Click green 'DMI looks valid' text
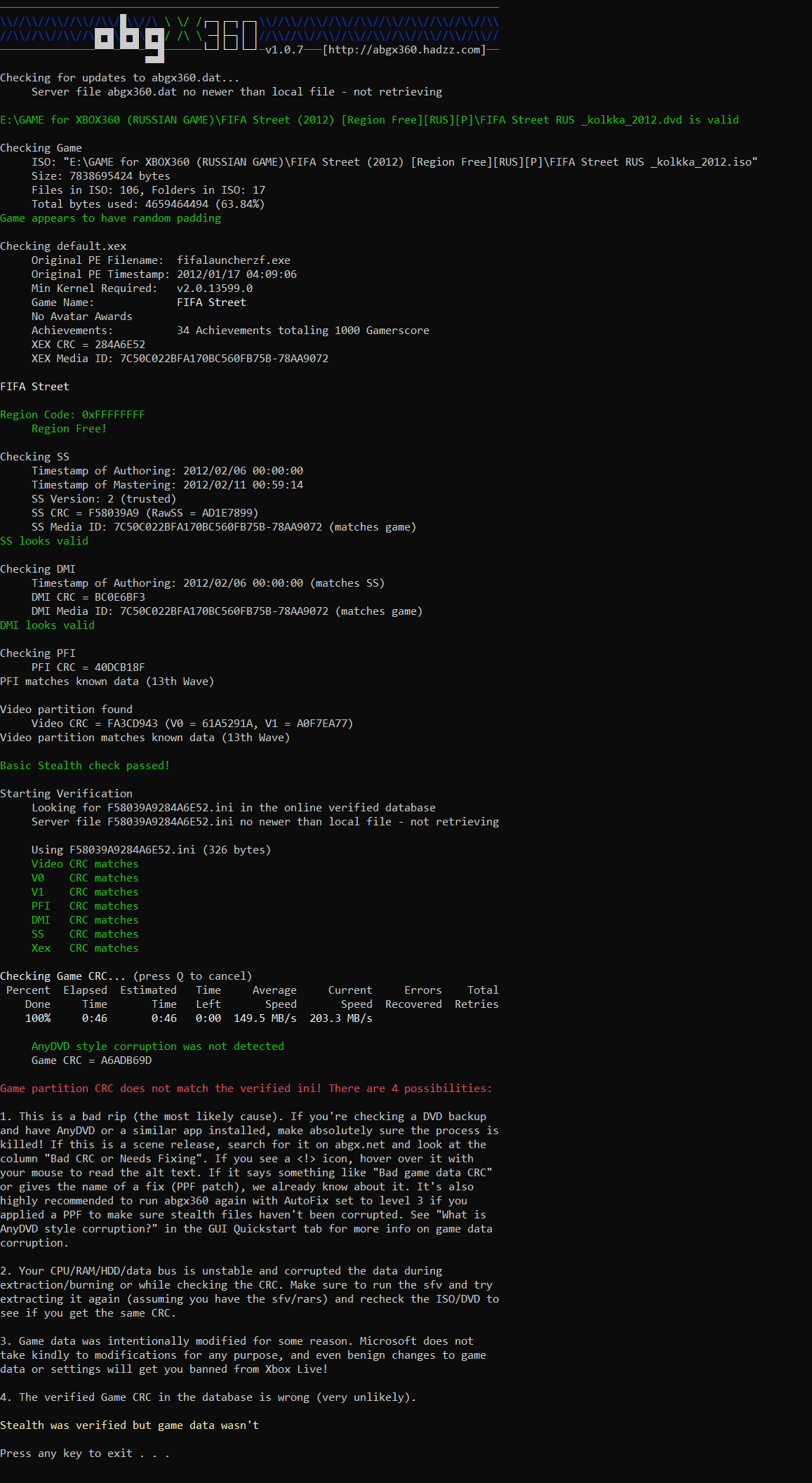Viewport: 812px width, 1483px height. (x=47, y=625)
